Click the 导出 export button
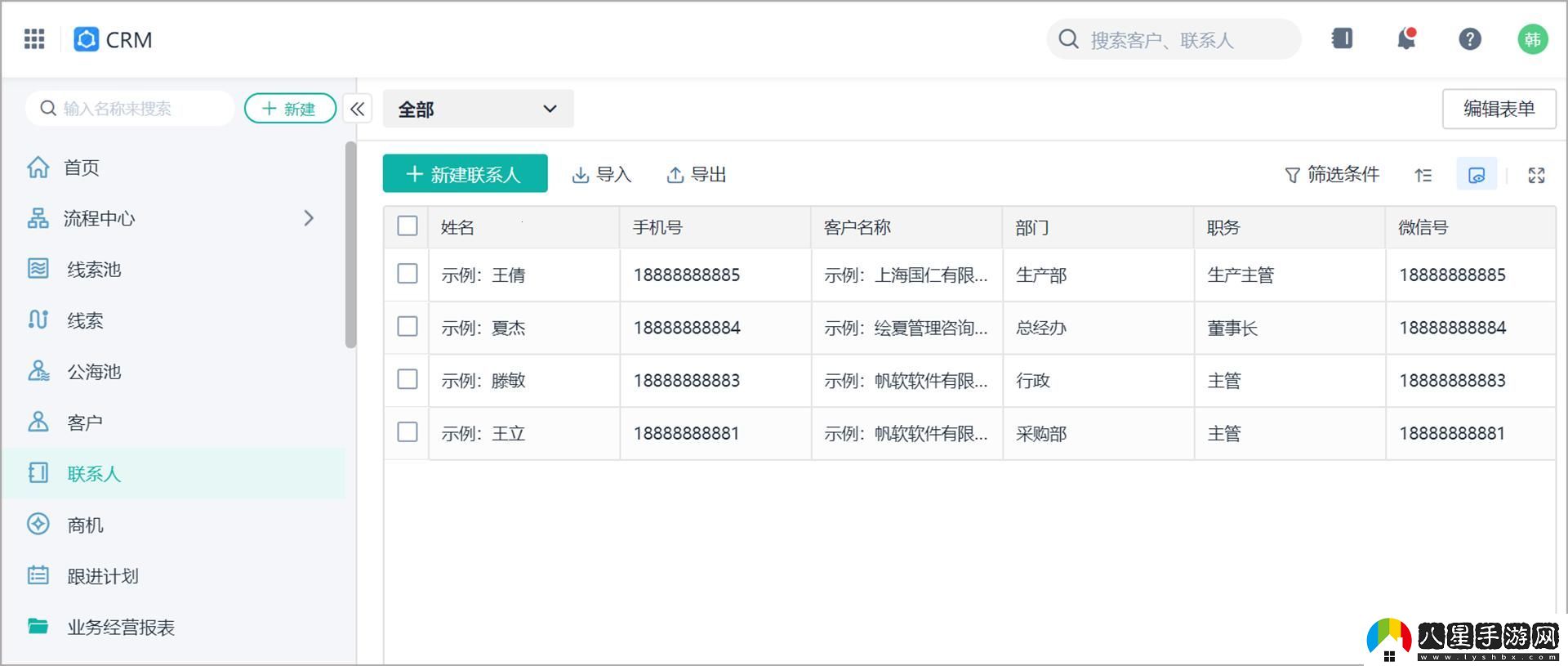 tap(697, 175)
